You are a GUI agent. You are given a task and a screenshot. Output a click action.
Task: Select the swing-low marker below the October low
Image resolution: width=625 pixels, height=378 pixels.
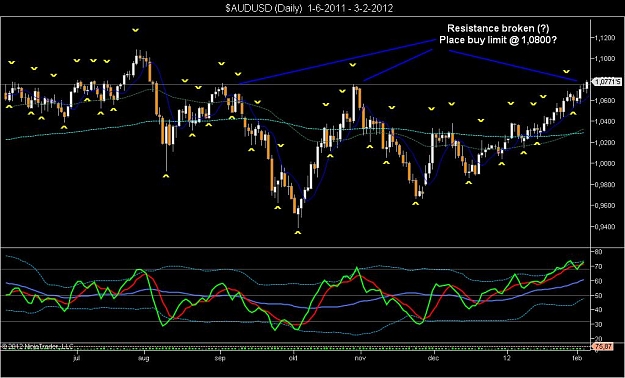(298, 232)
